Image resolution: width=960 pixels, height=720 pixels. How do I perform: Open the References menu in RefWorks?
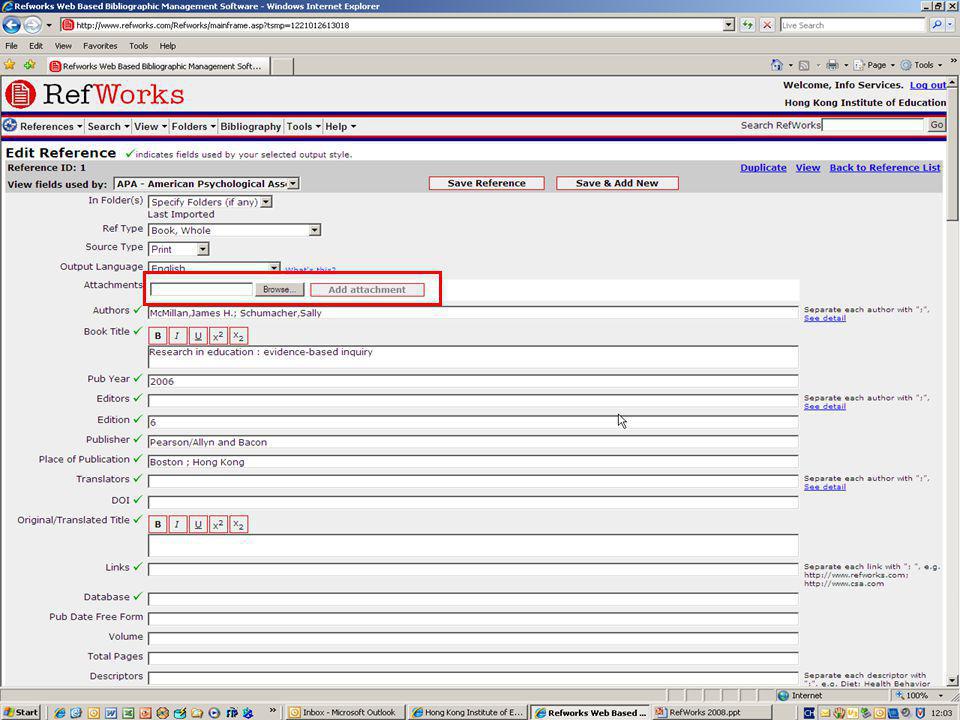click(51, 126)
